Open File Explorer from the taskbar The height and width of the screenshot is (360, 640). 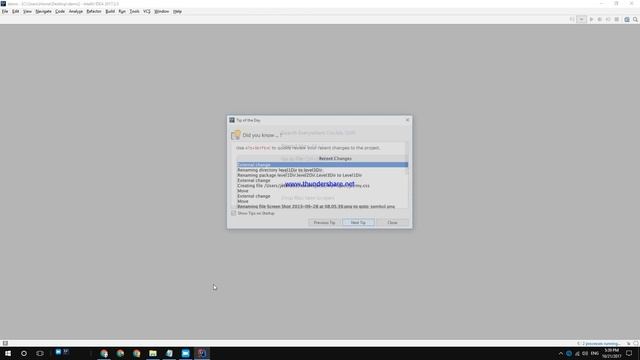[x=153, y=353]
